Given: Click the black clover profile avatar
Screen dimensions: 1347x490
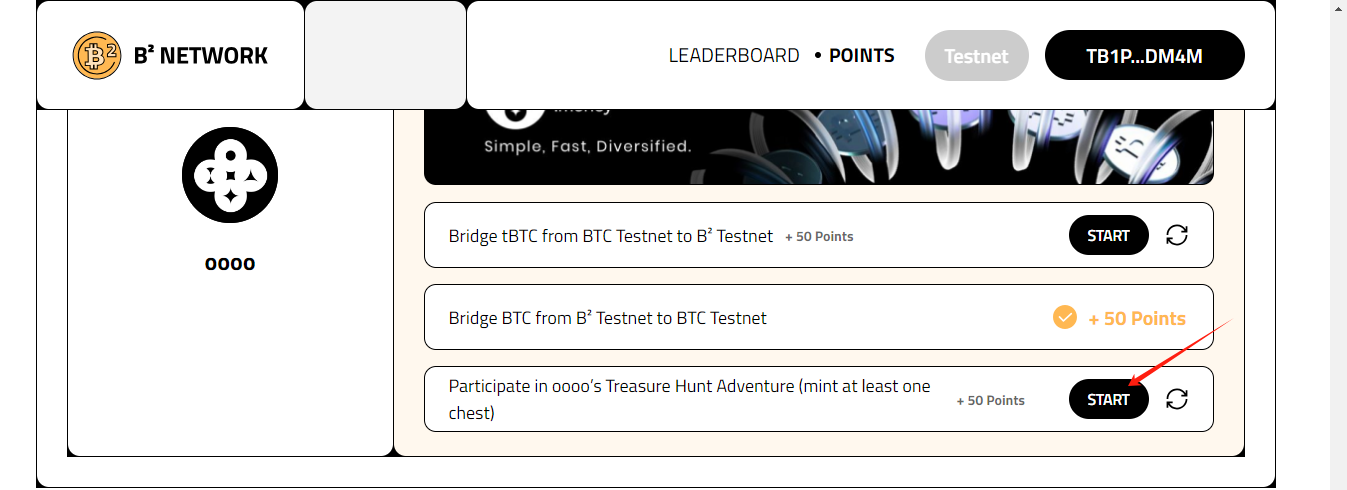Looking at the screenshot, I should coord(230,175).
